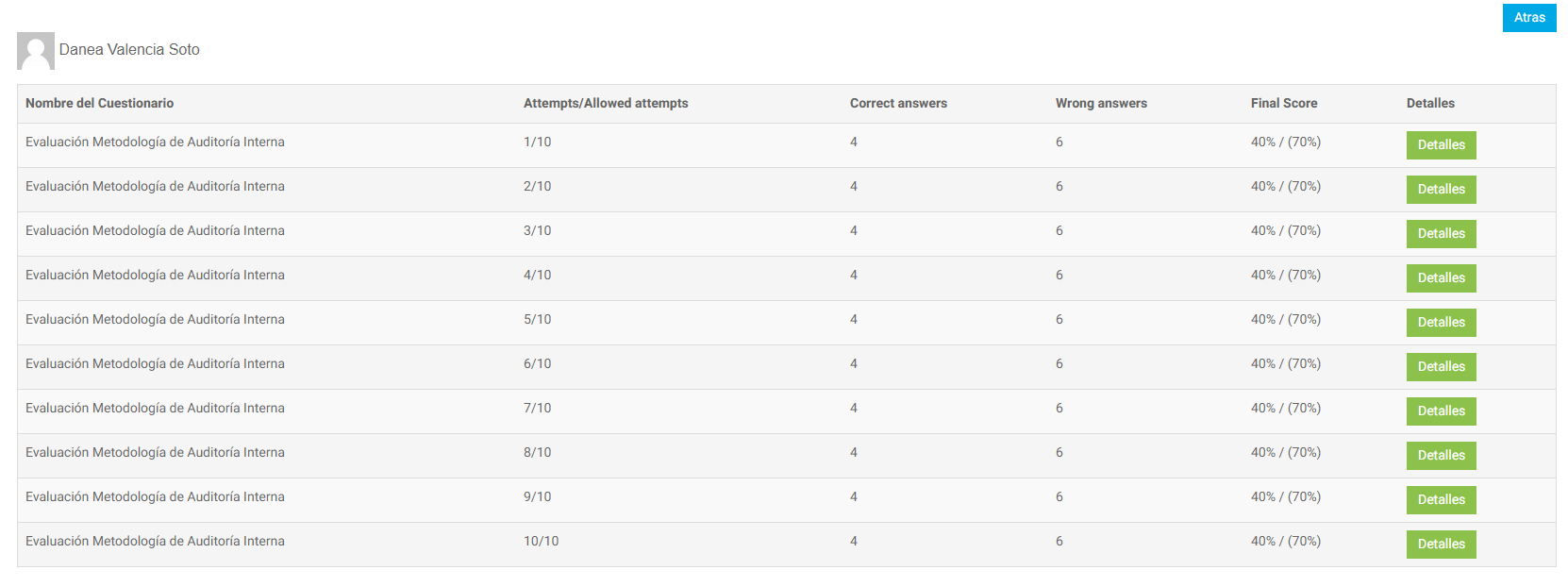Image resolution: width=1568 pixels, height=587 pixels.
Task: Click the Nombre del Cuestionario column header
Action: pyautogui.click(x=99, y=104)
